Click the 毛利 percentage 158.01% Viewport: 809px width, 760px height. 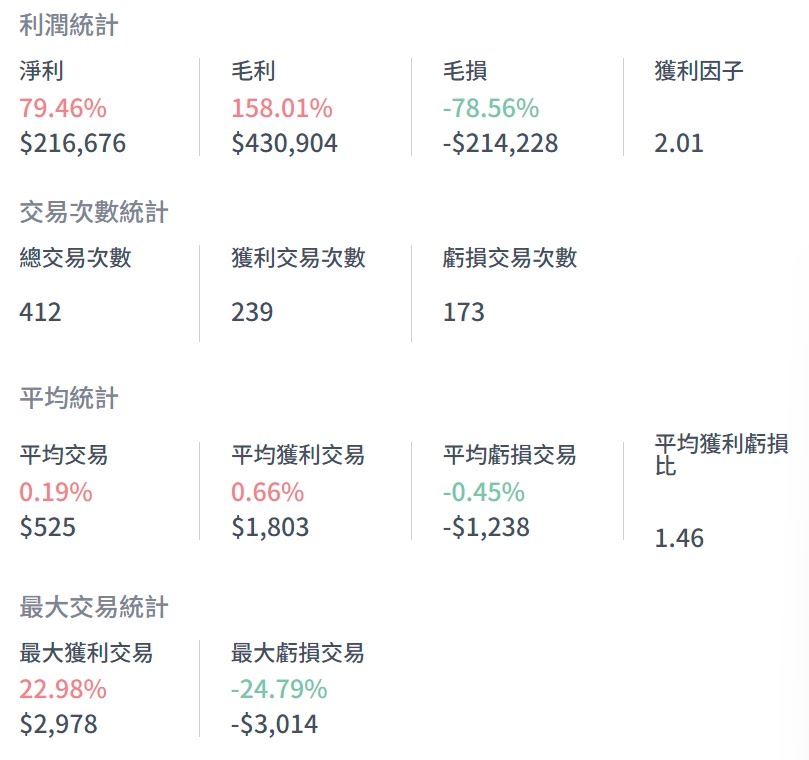(282, 108)
